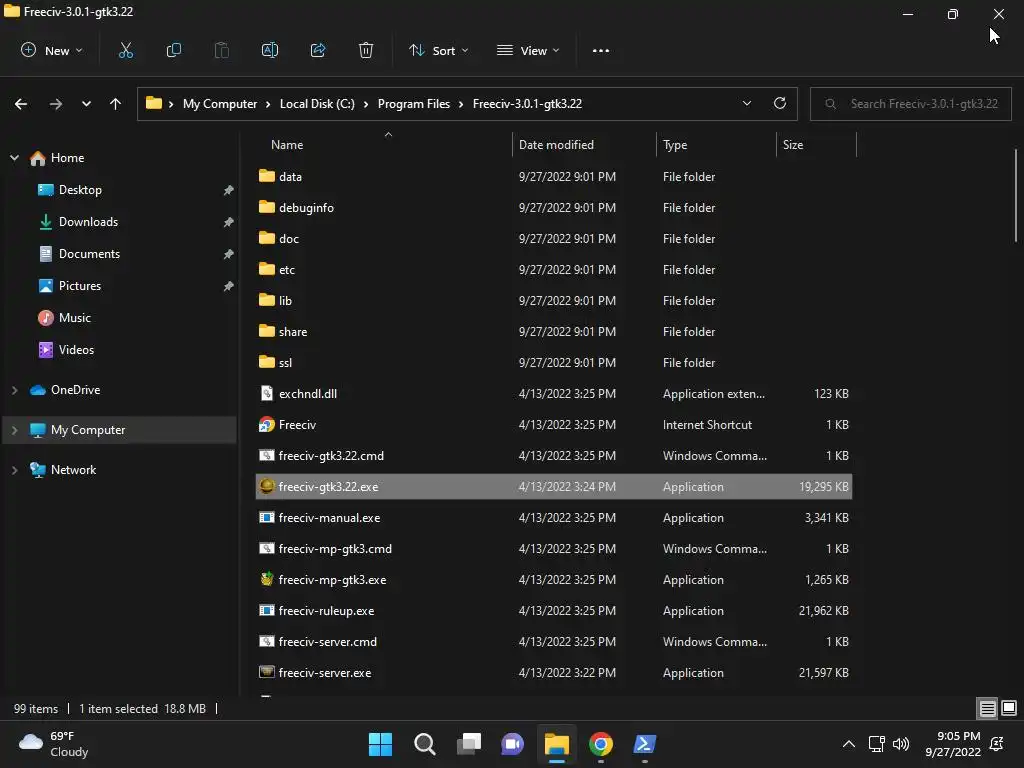Select freeciv-server.cmd file
Screen dimensions: 1024x768
point(554,641)
